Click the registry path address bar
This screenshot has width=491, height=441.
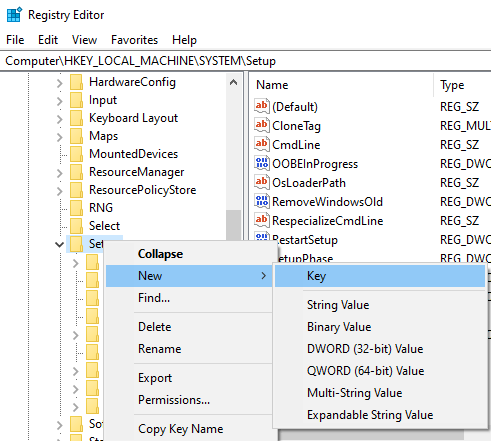[245, 61]
